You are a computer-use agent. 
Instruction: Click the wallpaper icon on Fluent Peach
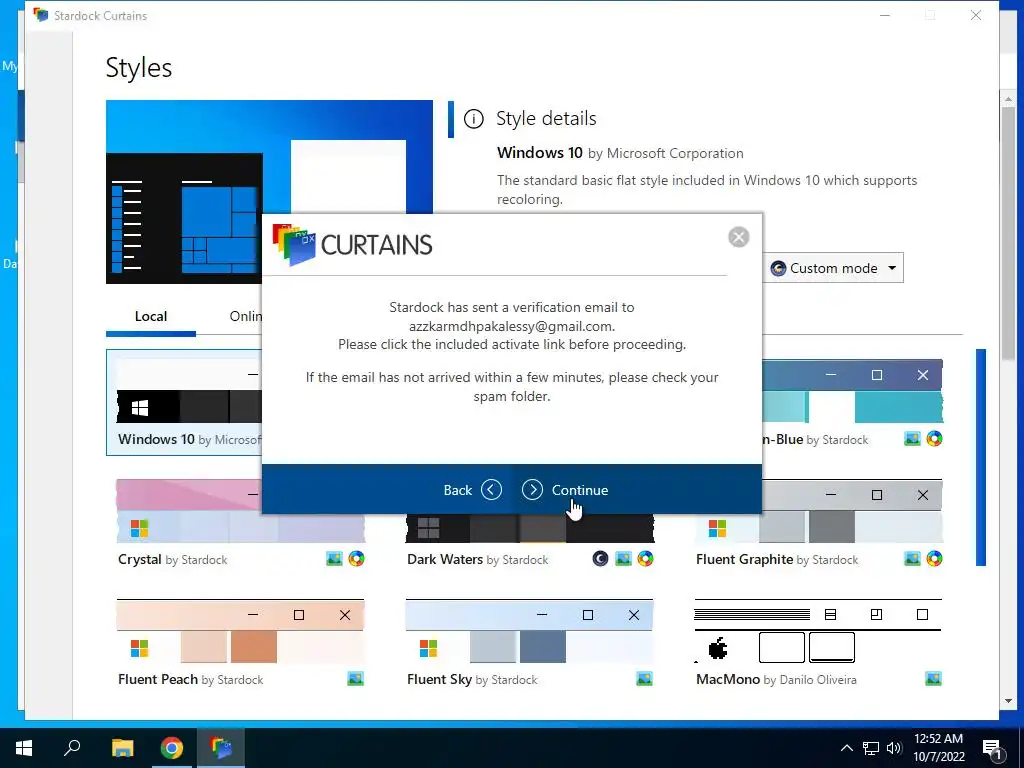point(356,679)
